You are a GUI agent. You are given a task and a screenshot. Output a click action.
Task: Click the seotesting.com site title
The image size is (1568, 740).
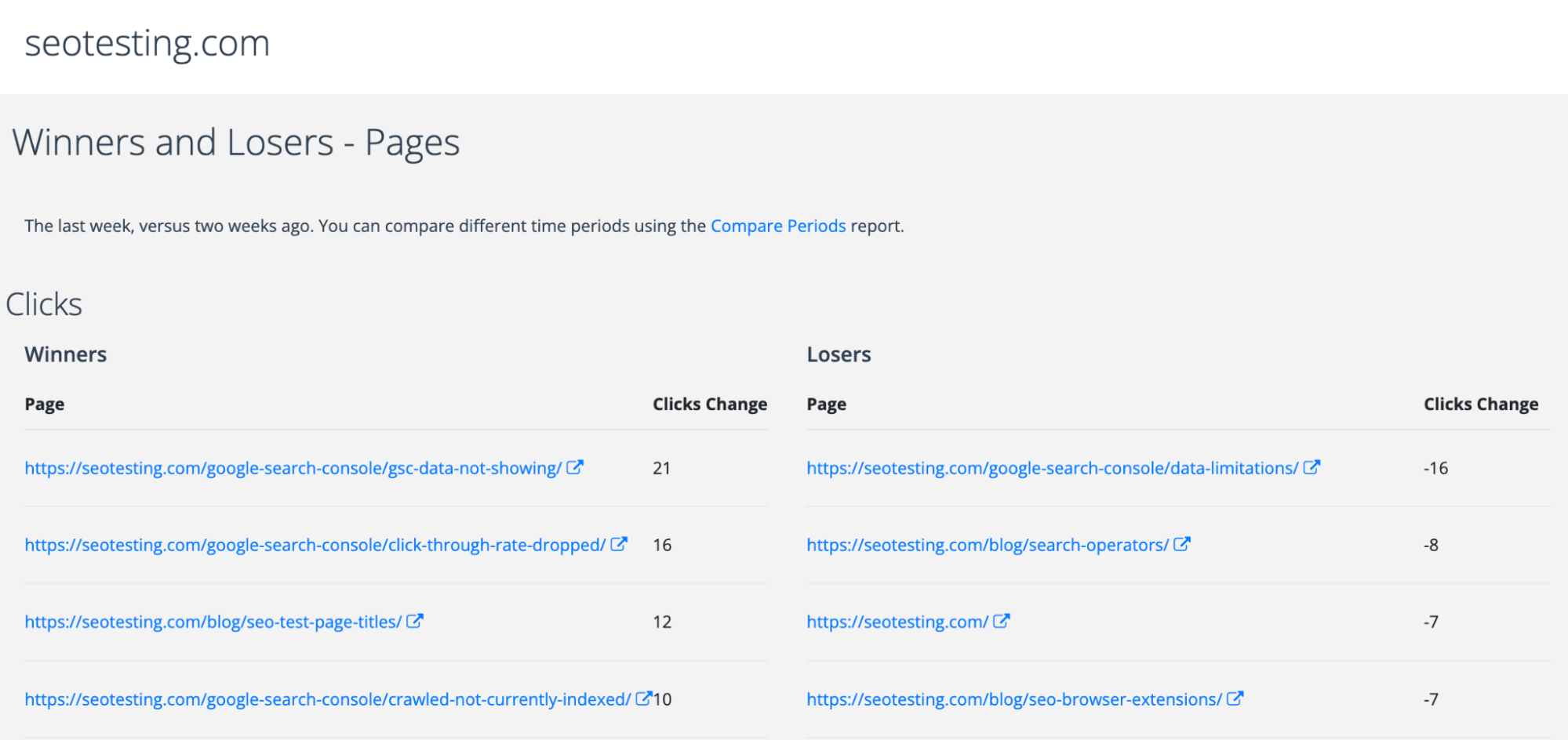pyautogui.click(x=147, y=43)
